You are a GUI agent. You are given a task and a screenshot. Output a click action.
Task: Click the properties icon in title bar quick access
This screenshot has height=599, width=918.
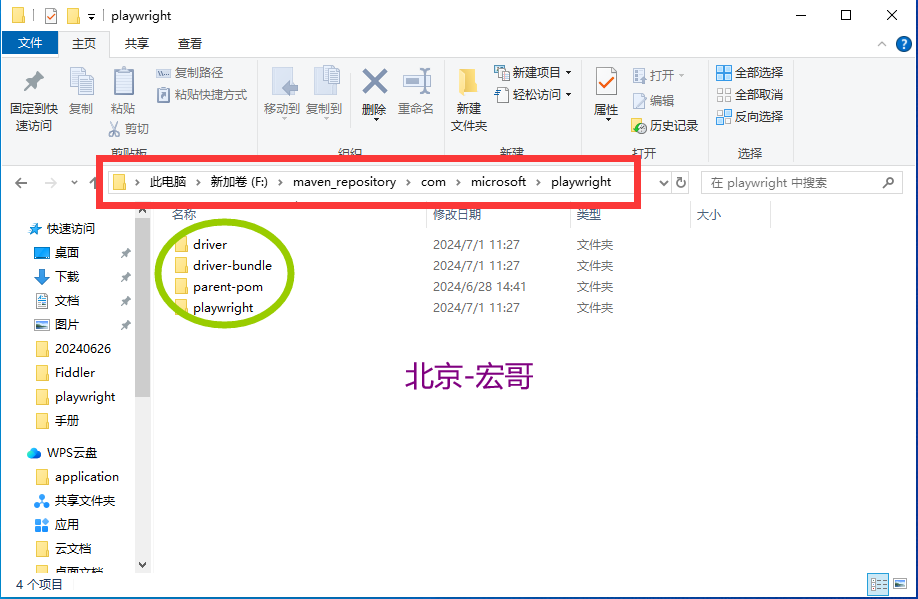coord(51,15)
